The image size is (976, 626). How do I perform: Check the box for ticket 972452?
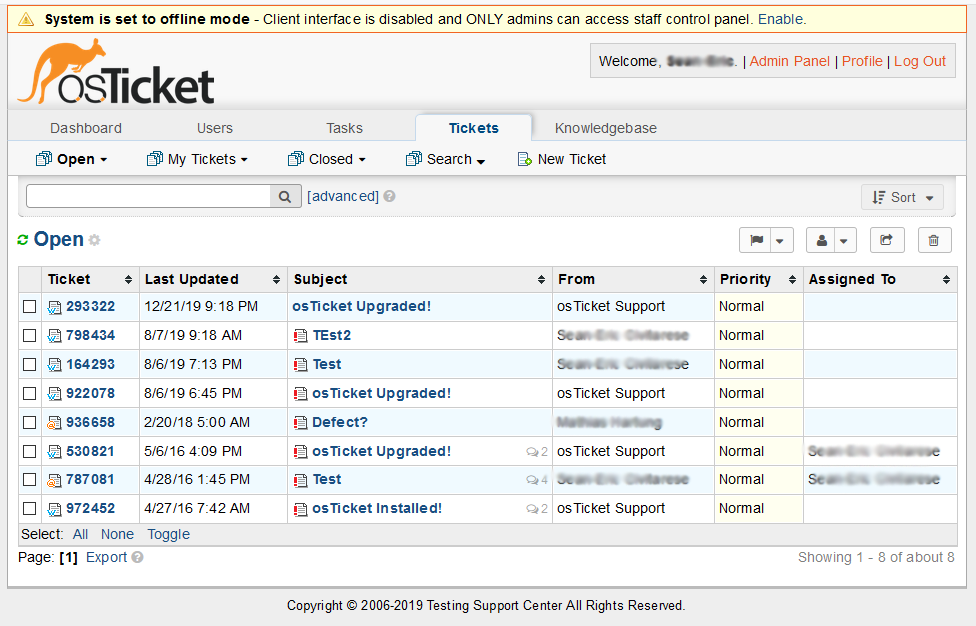[29, 509]
